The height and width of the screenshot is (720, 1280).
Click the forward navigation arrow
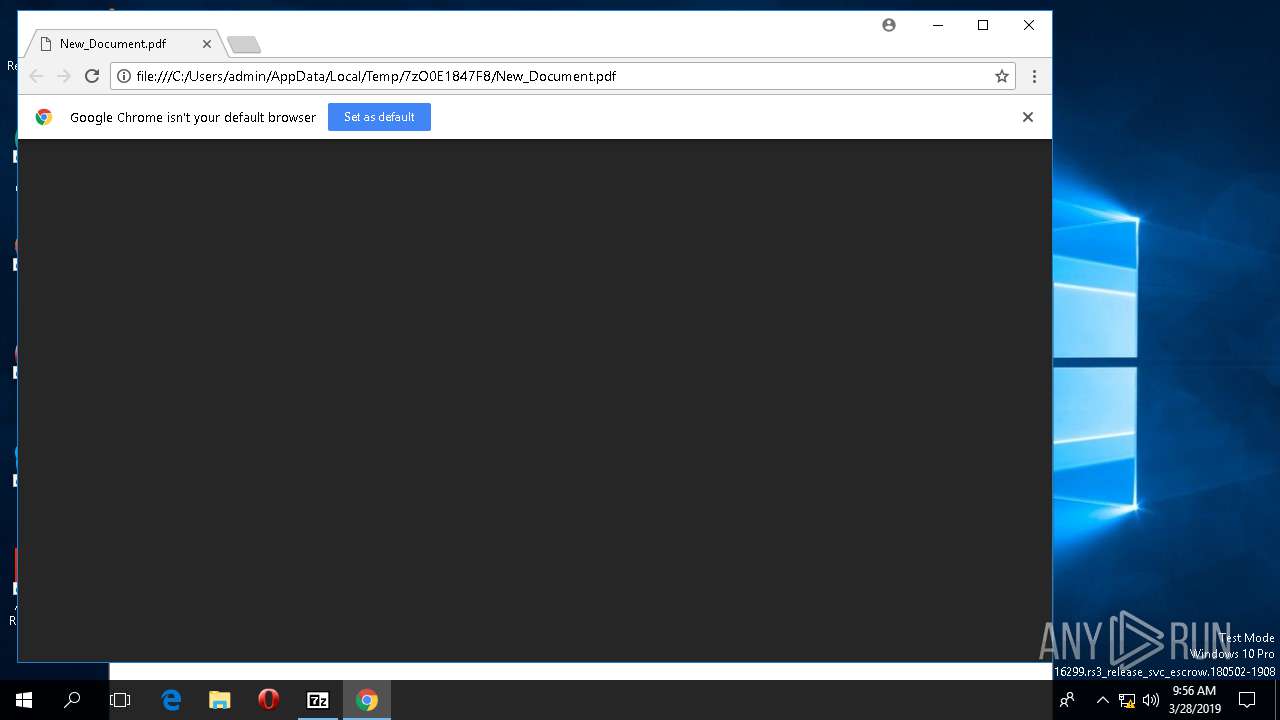coord(64,76)
